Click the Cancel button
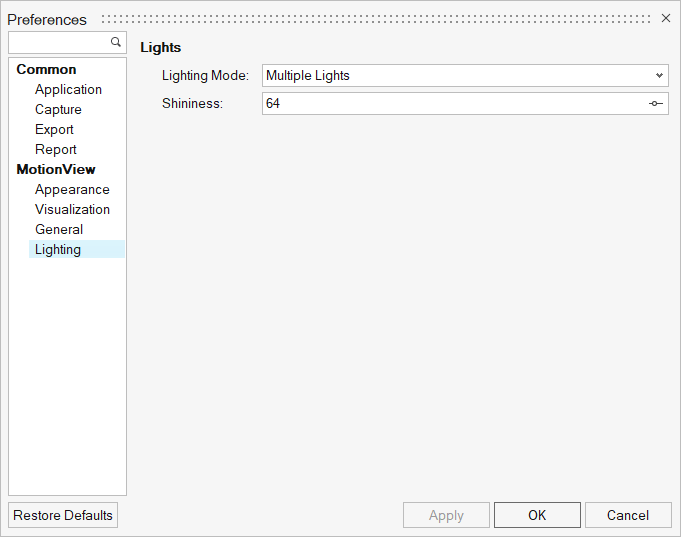Image resolution: width=681 pixels, height=537 pixels. point(628,515)
